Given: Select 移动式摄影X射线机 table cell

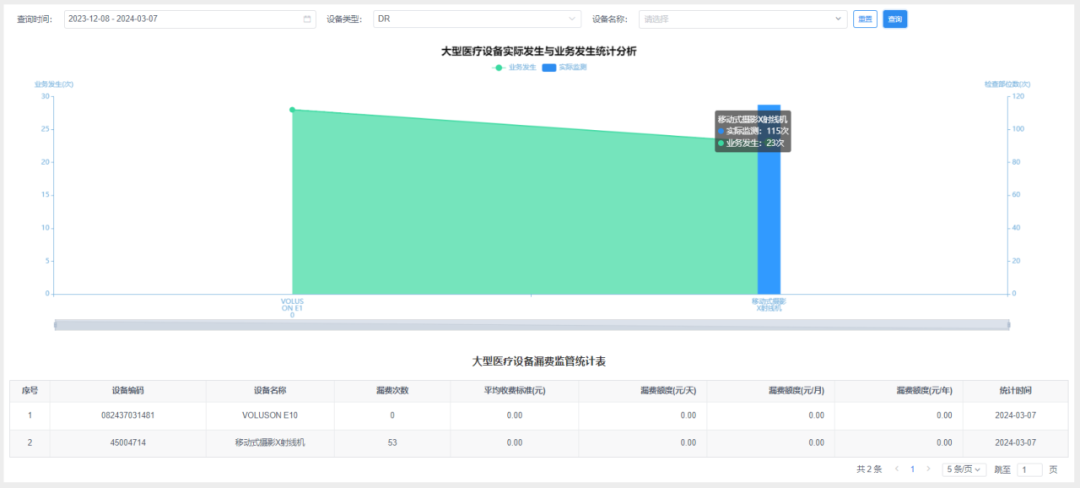Looking at the screenshot, I should click(270, 443).
